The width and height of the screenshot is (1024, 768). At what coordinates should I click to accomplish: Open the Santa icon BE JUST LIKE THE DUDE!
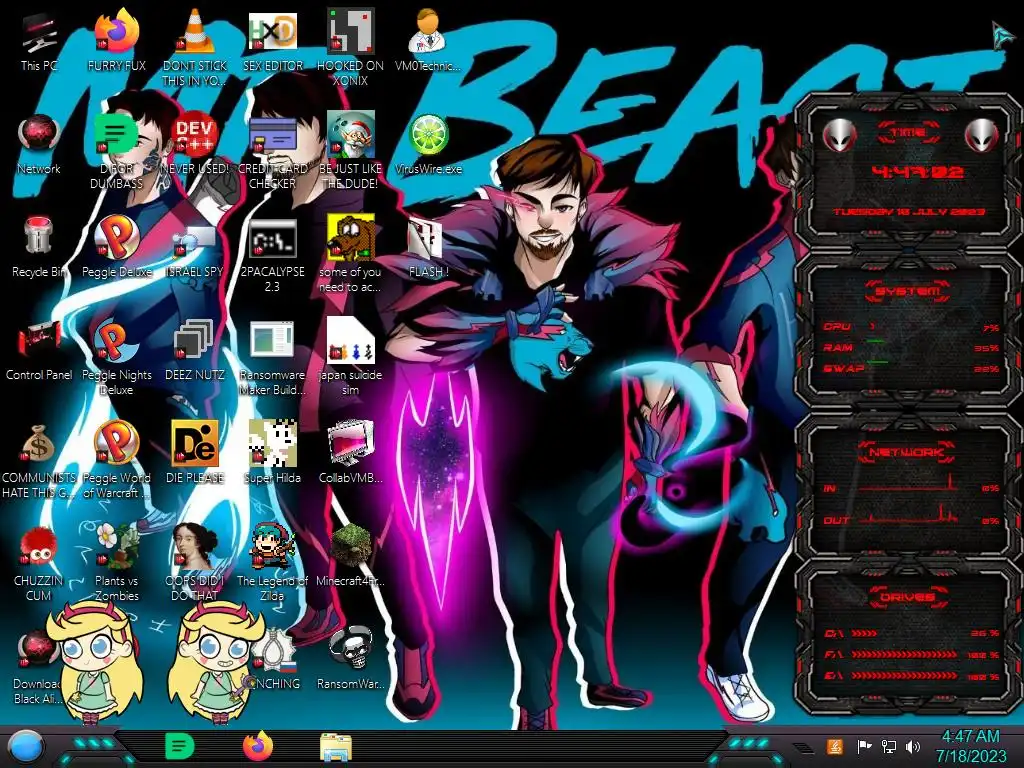pyautogui.click(x=351, y=150)
